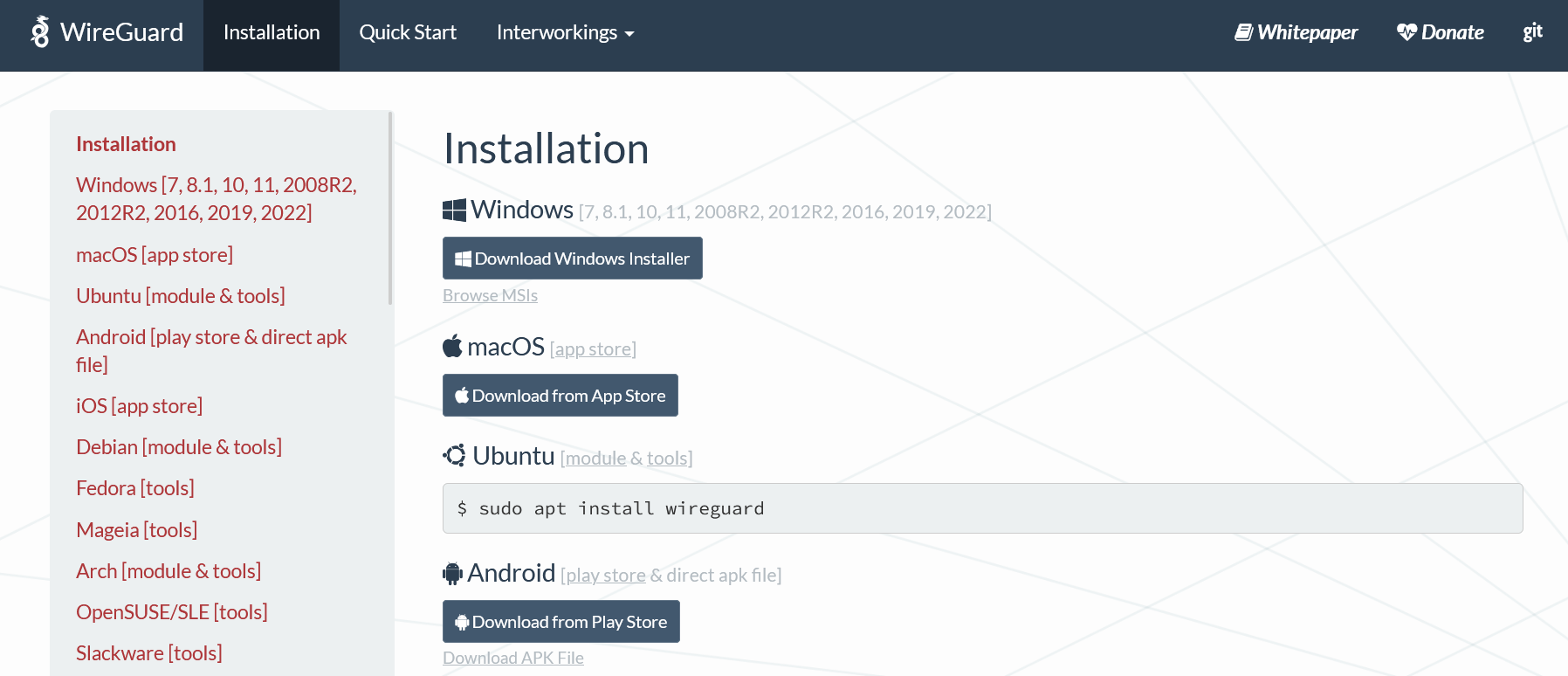Open the Installation tab in navbar
Screen dimensions: 1568x676
(272, 33)
